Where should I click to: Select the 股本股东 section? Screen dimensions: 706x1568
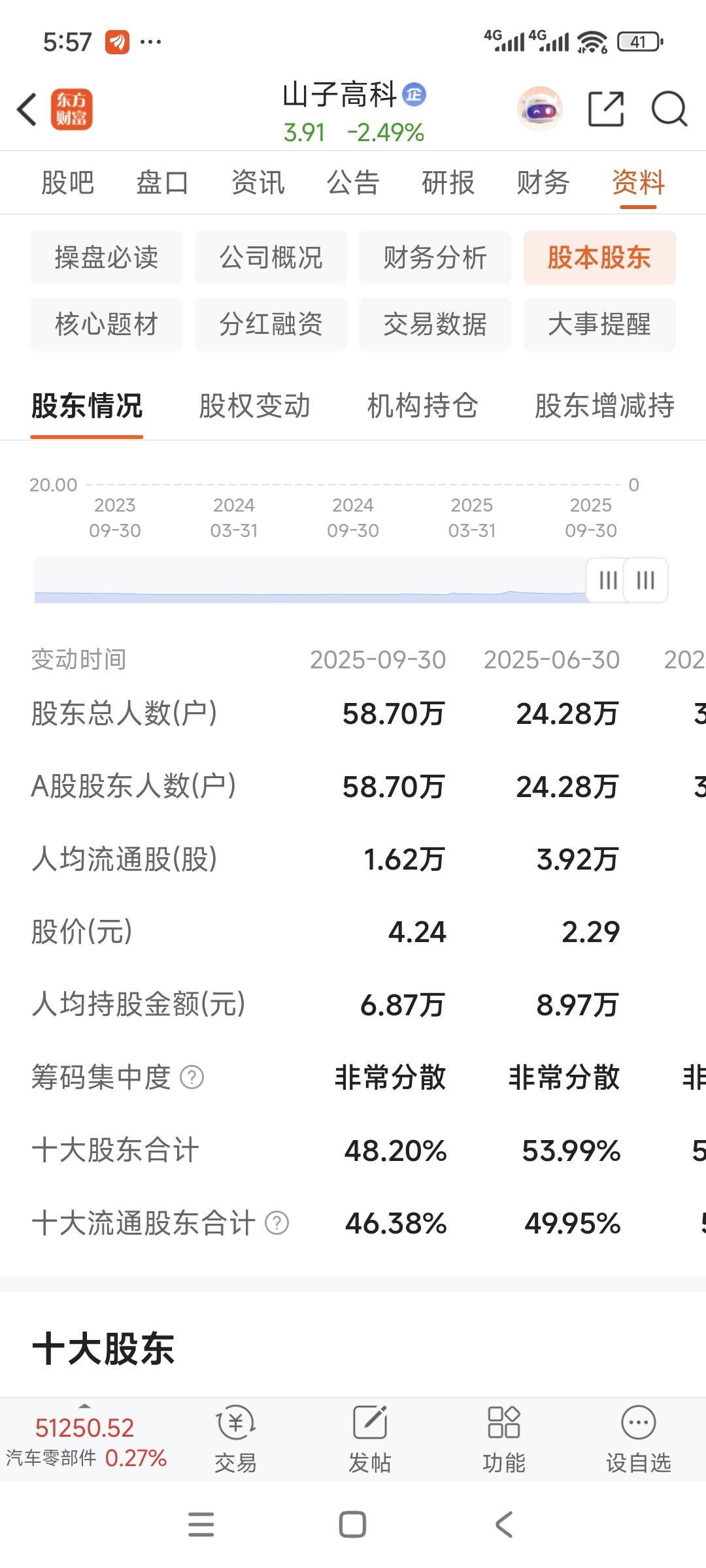pyautogui.click(x=599, y=257)
